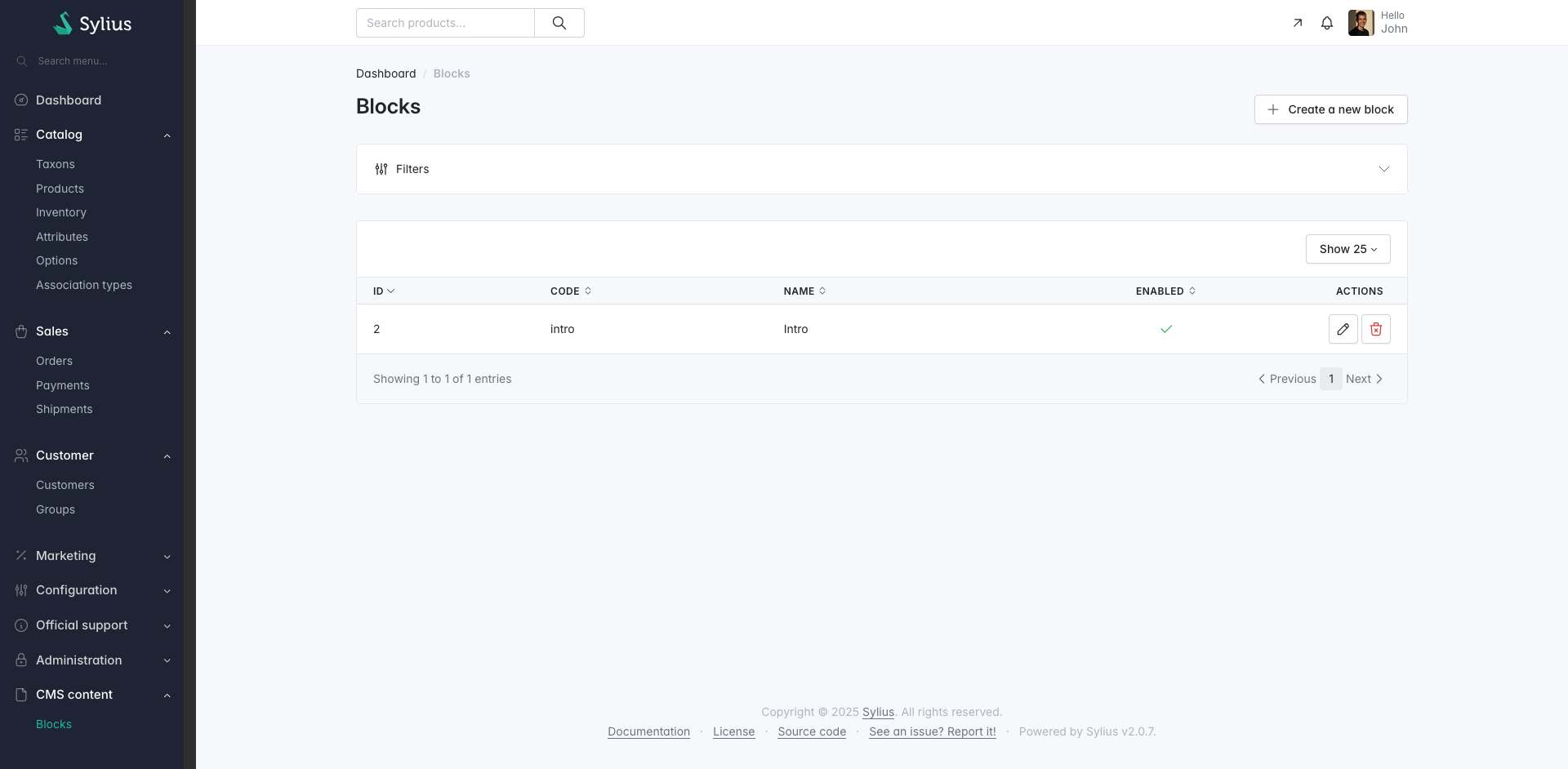
Task: Click the storefront arrow icon in header
Action: 1297,23
